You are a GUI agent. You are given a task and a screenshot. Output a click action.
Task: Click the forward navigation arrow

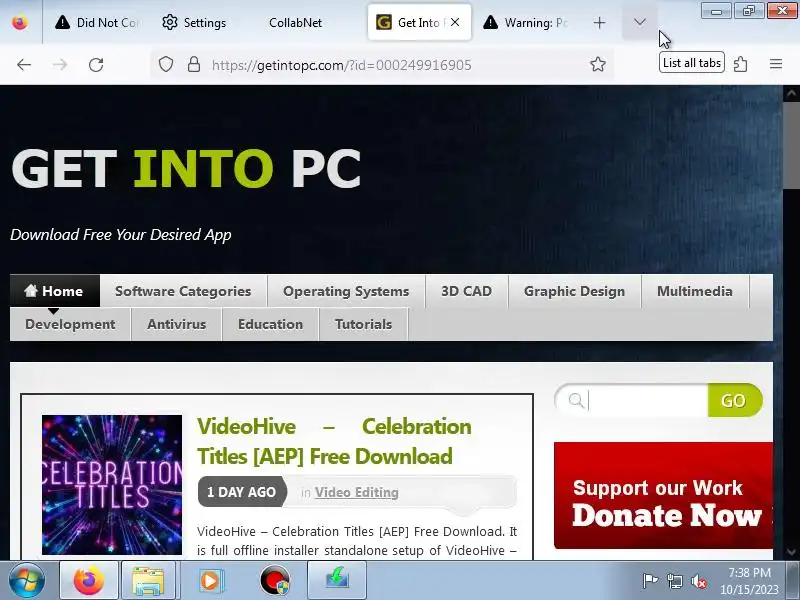[x=60, y=65]
